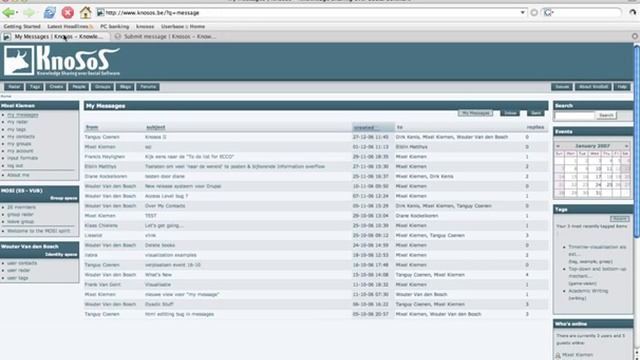Click the Create navigation button
640x360 pixels.
[x=56, y=87]
